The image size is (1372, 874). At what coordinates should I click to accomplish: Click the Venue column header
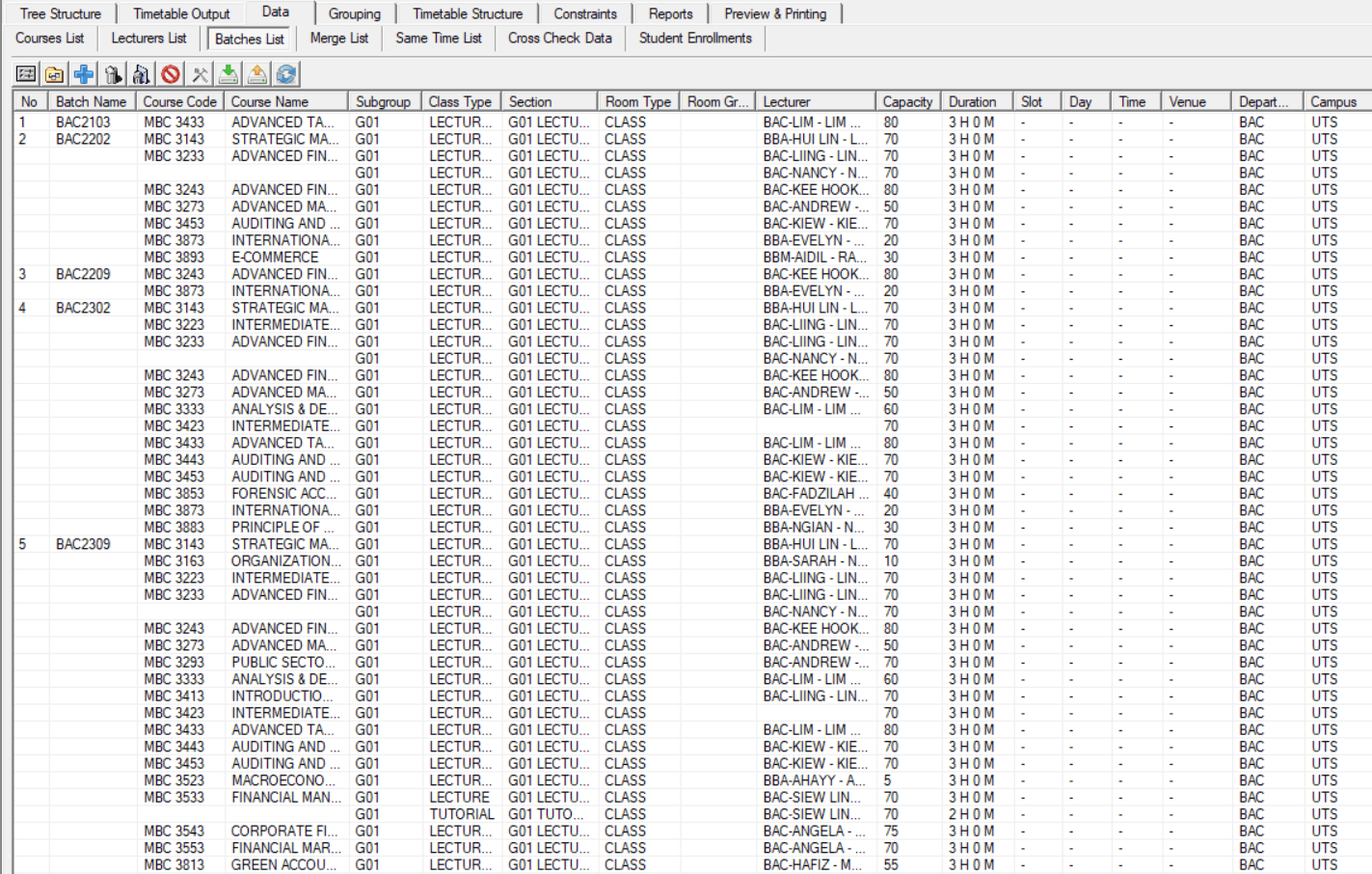pos(1196,101)
